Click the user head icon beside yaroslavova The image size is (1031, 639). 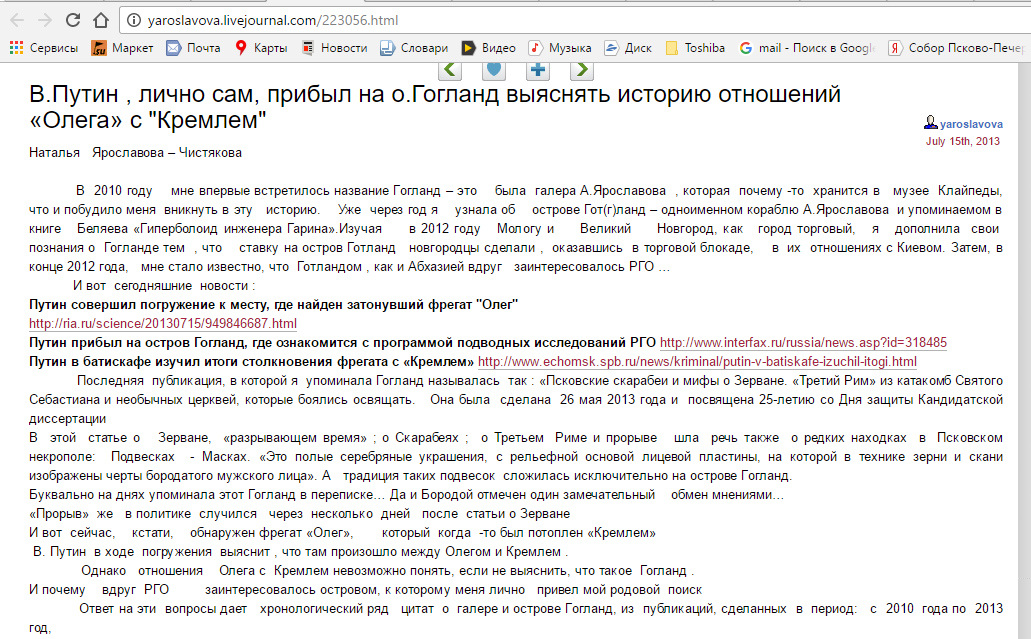pyautogui.click(x=930, y=123)
